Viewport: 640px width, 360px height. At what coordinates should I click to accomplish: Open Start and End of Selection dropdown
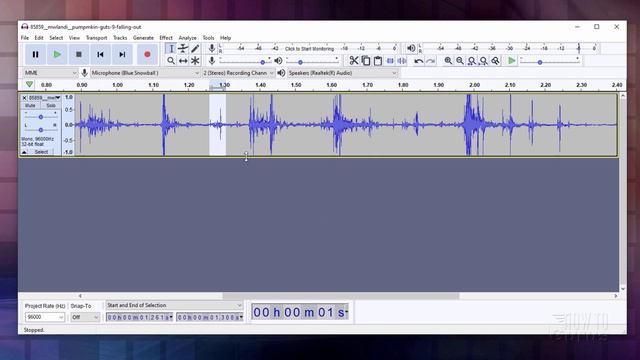(x=174, y=305)
